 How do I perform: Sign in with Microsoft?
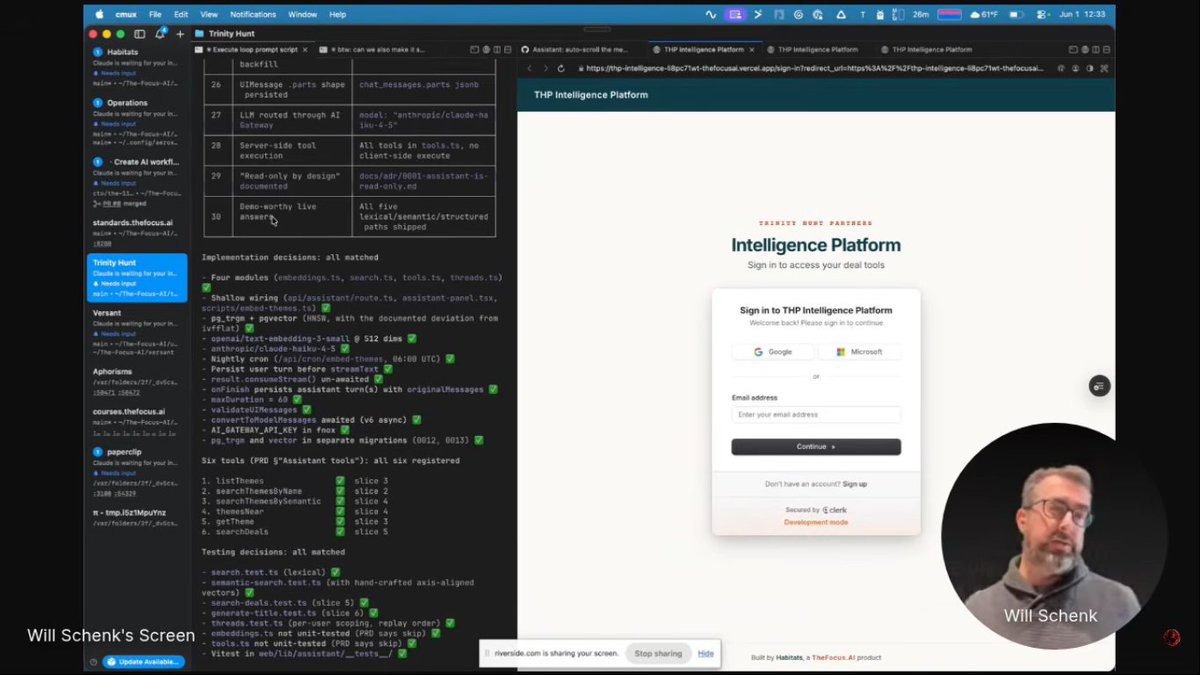[859, 352]
